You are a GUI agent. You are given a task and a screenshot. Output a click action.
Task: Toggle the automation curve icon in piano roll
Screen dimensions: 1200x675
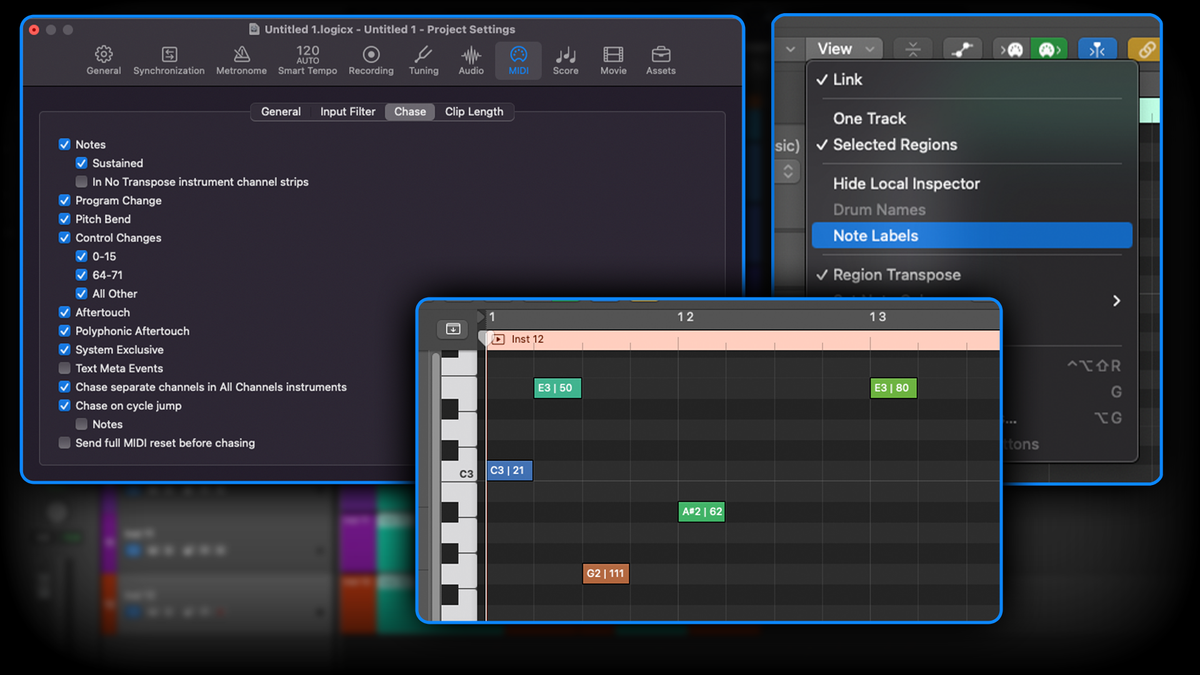(x=964, y=49)
